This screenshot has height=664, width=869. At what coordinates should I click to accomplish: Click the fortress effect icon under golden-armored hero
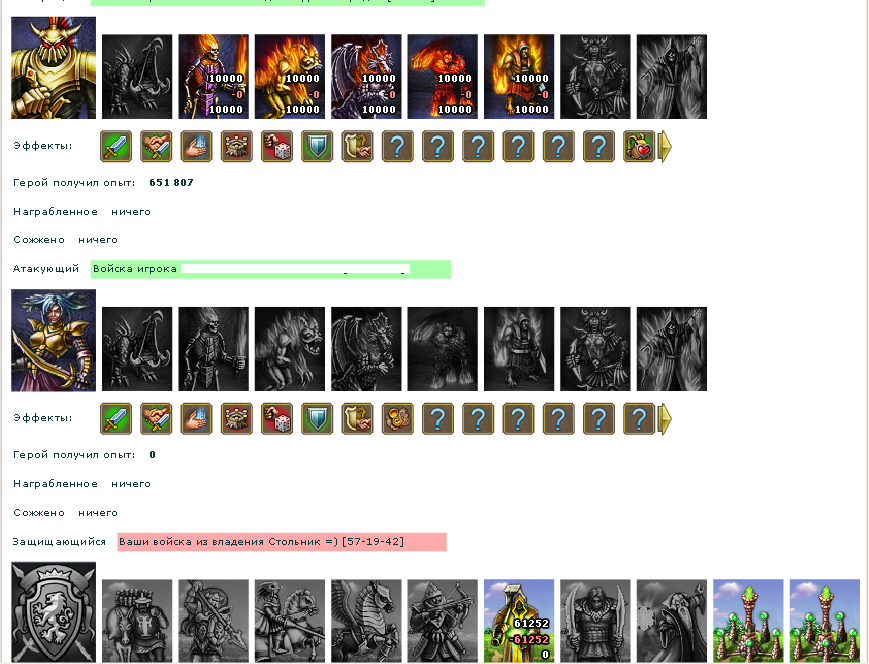coord(237,146)
